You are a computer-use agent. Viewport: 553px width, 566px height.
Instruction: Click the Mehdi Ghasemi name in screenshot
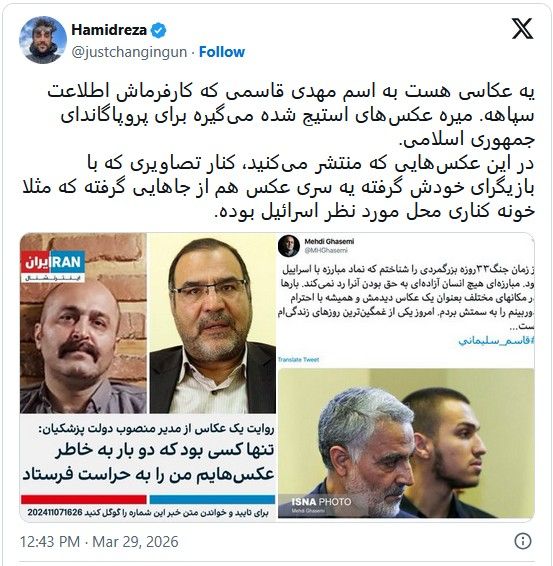(329, 241)
